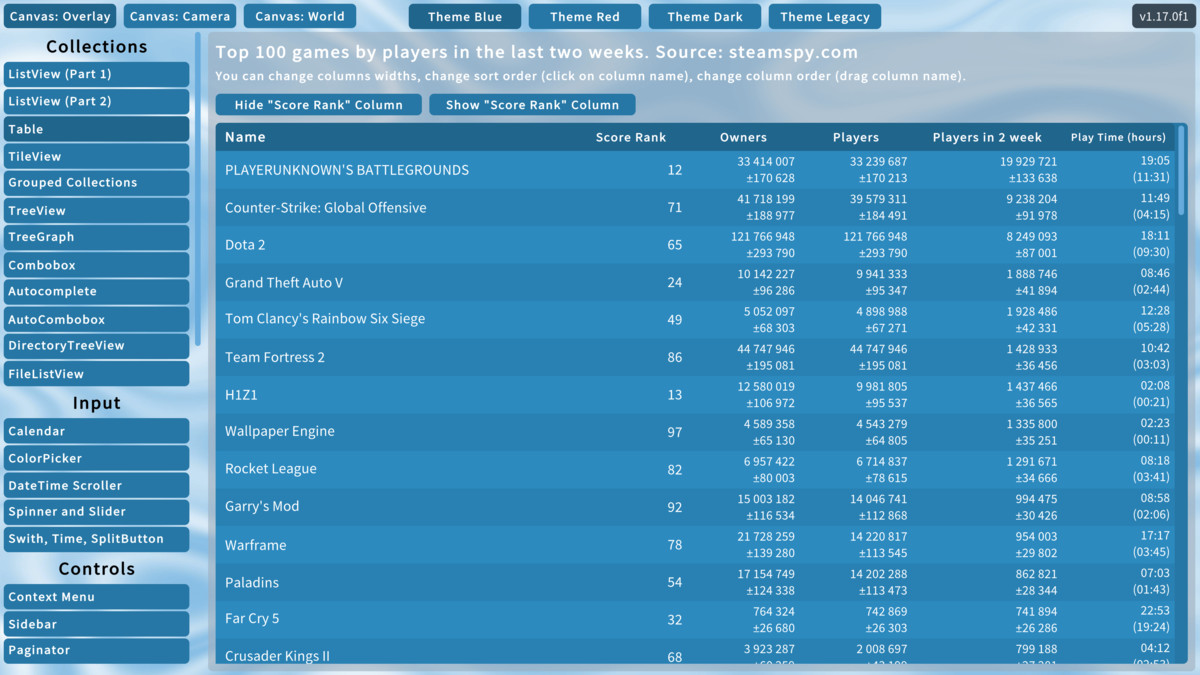
Task: Apply Theme Legacy
Action: 825,17
